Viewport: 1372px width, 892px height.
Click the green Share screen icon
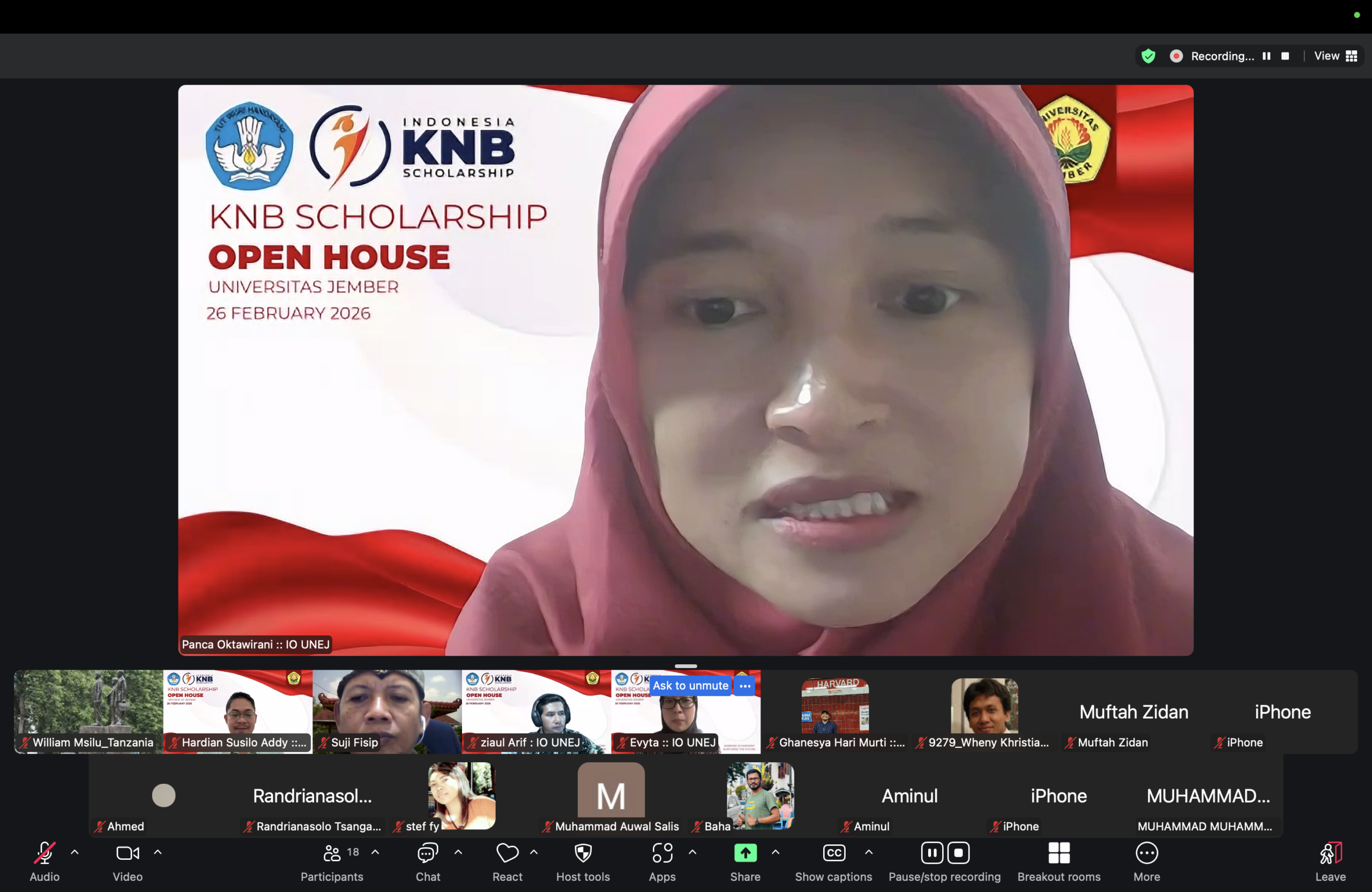745,853
